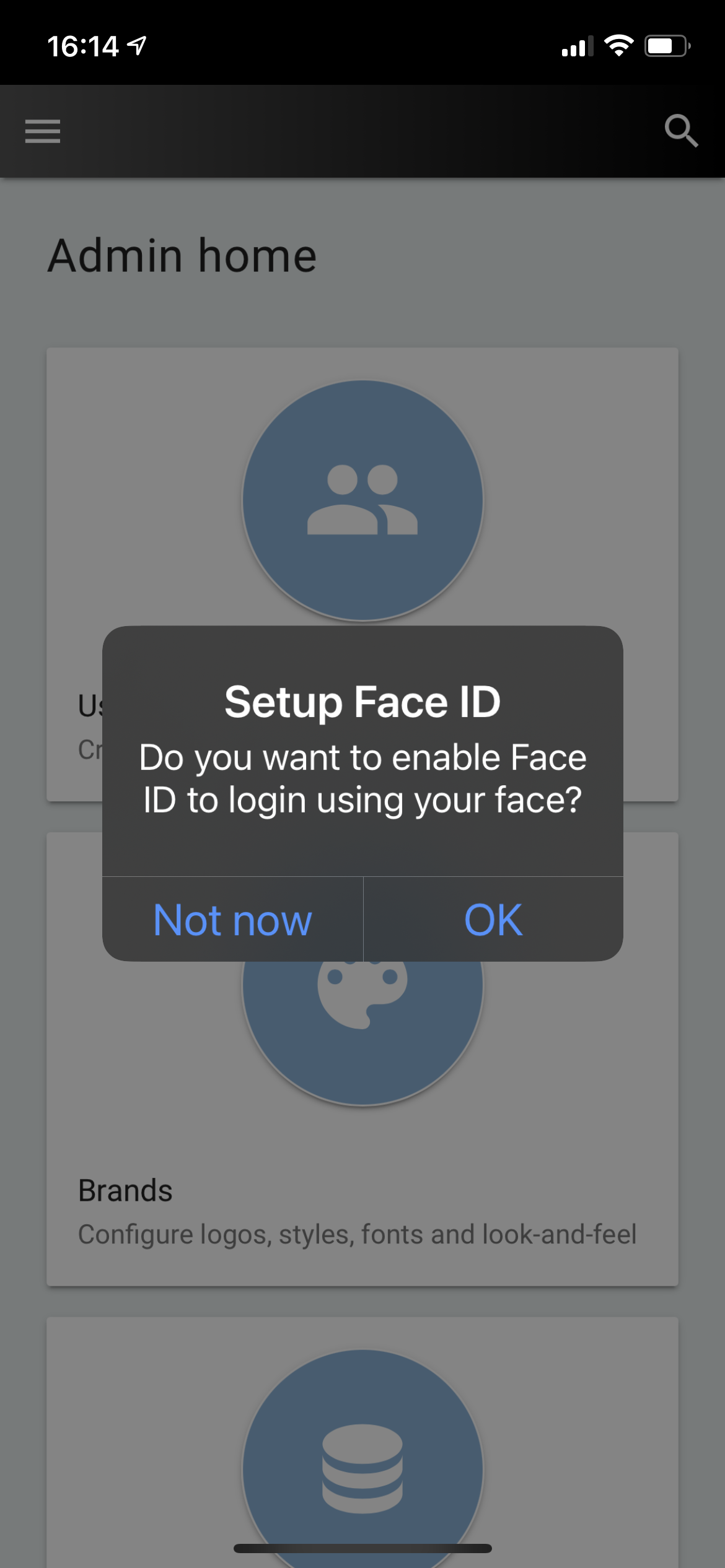Dismiss Face ID prompt with Not now

click(232, 920)
